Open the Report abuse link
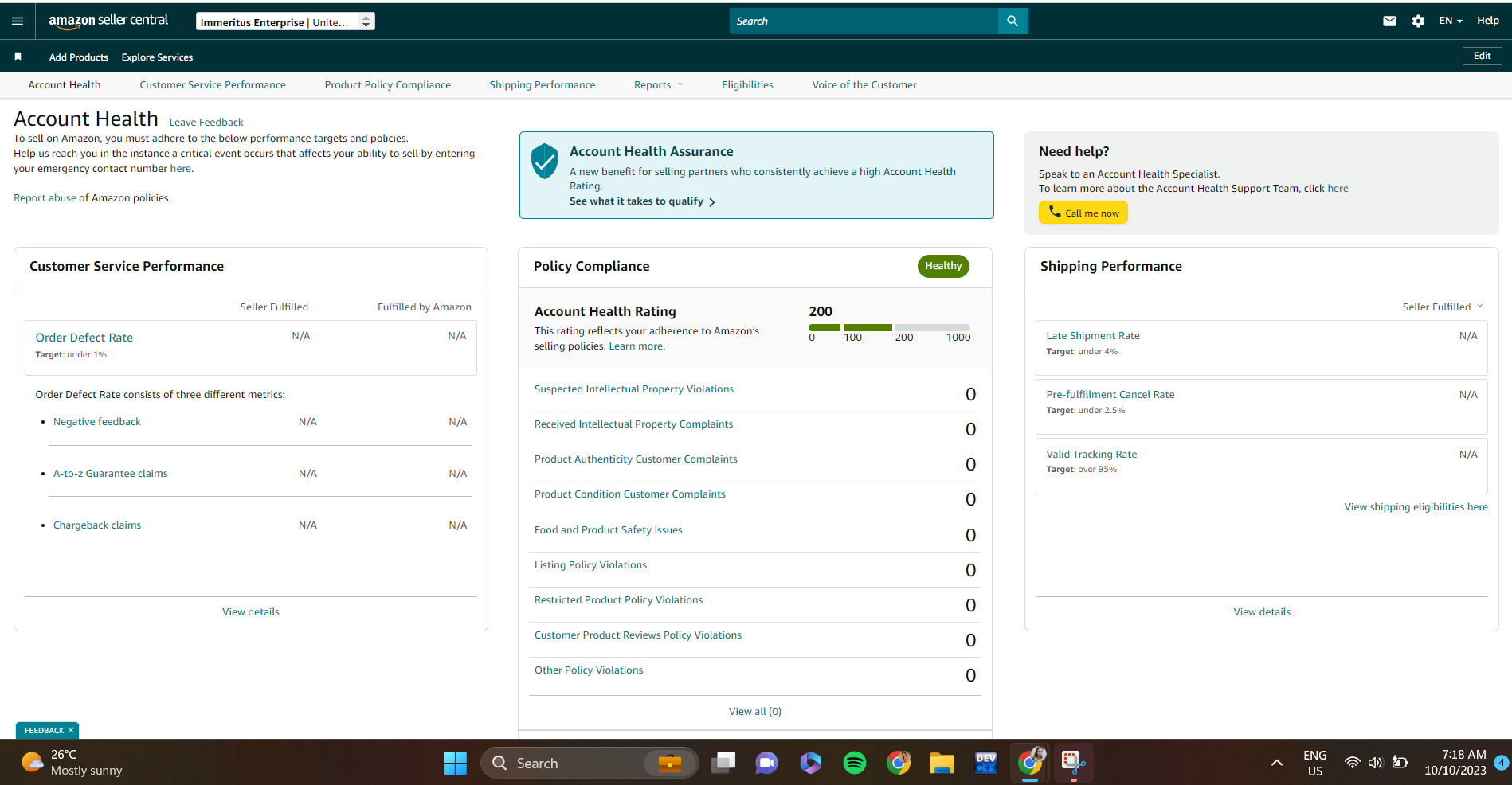The width and height of the screenshot is (1512, 785). point(45,198)
